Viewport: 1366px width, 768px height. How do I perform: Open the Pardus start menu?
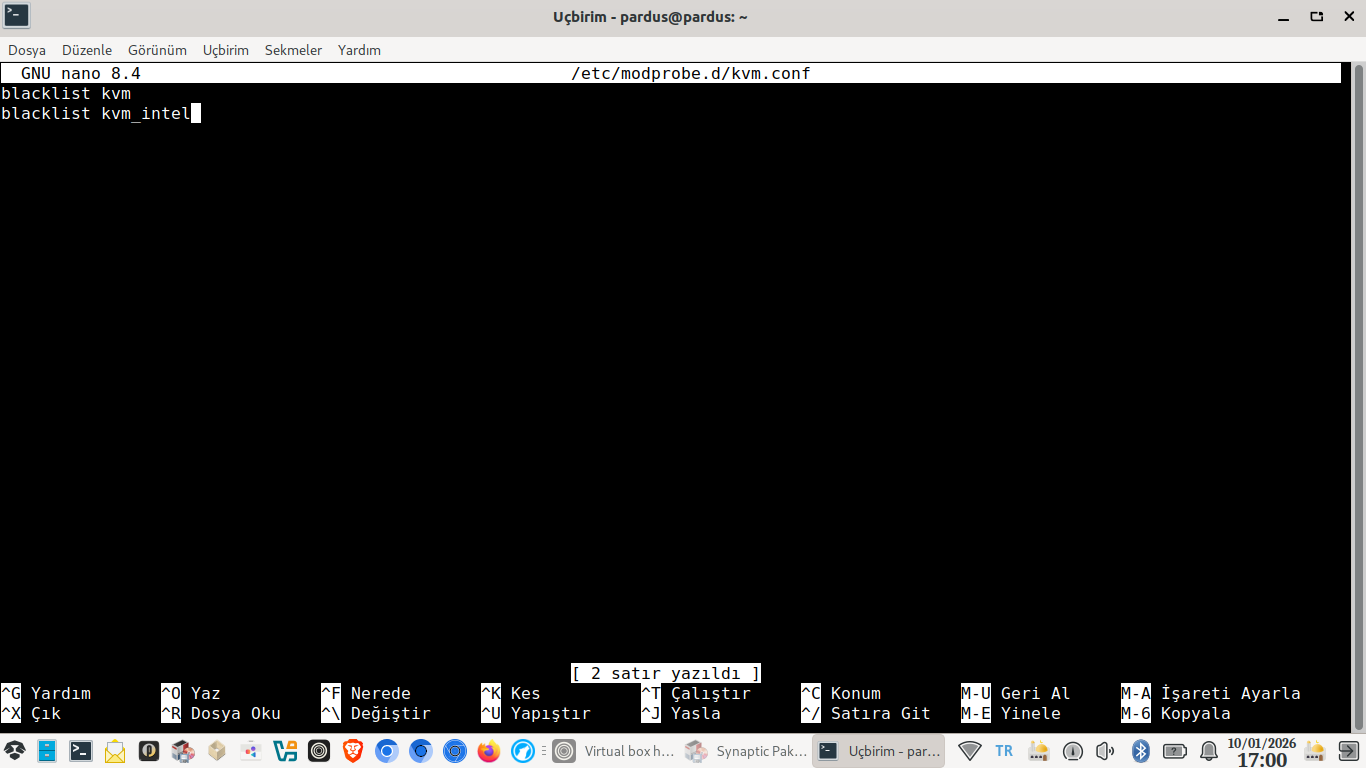(x=15, y=751)
